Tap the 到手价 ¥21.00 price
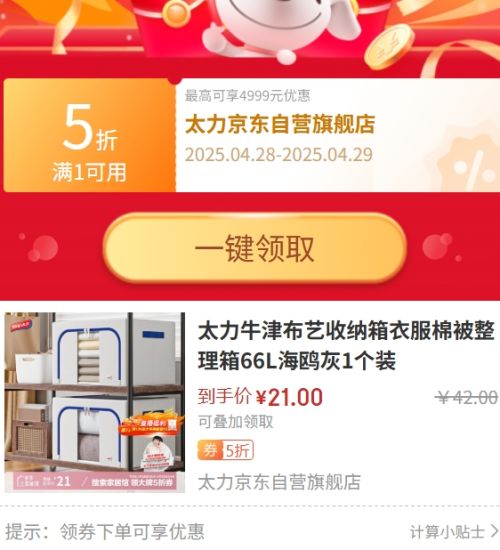This screenshot has width=500, height=550. (260, 397)
